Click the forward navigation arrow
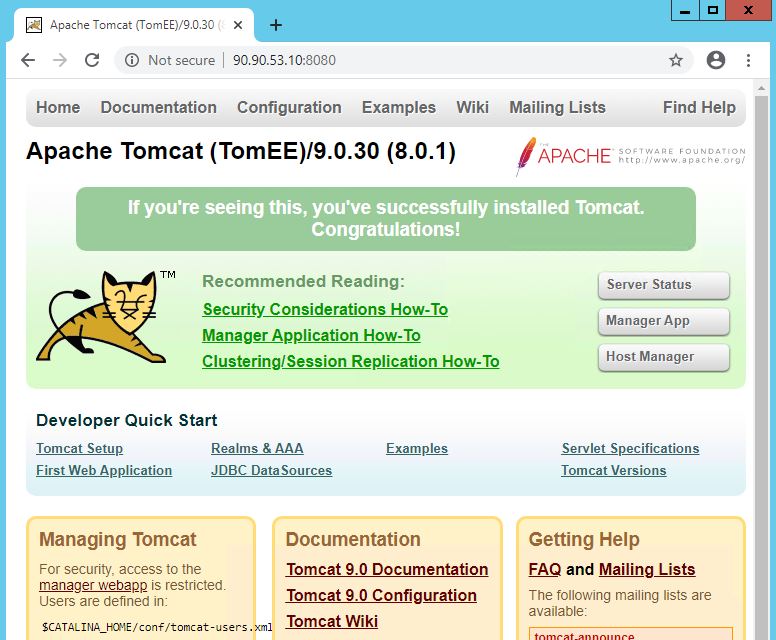Viewport: 776px width, 640px height. pyautogui.click(x=60, y=60)
